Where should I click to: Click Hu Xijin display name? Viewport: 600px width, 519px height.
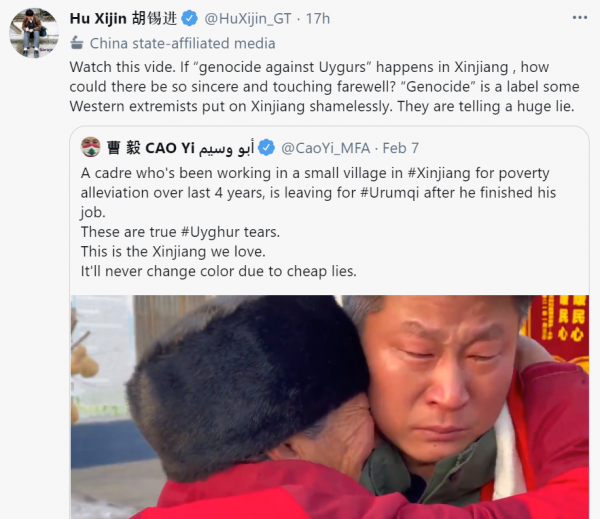123,18
